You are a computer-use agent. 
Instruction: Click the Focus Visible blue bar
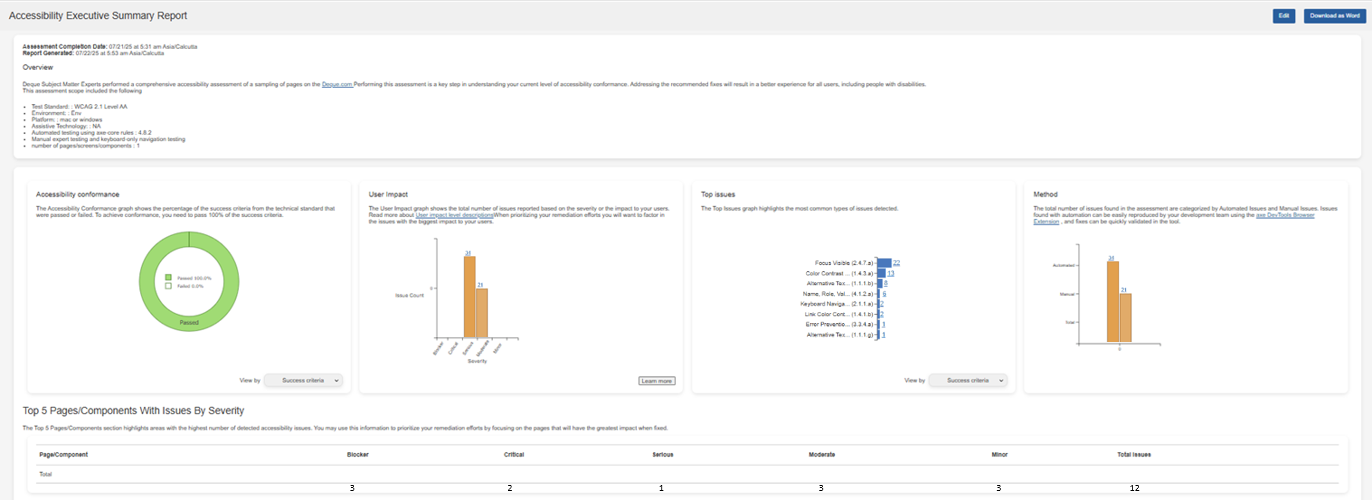click(884, 262)
